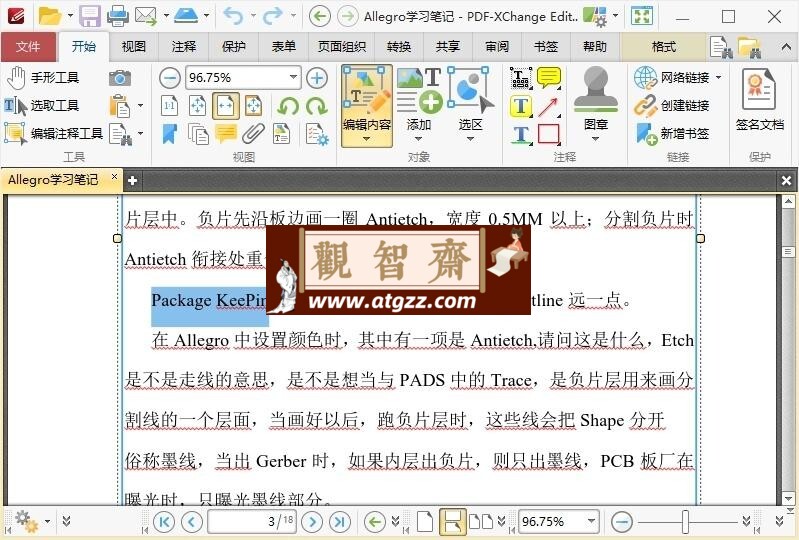Click Sign Document (签名文档)
The image size is (799, 540).
(x=759, y=100)
